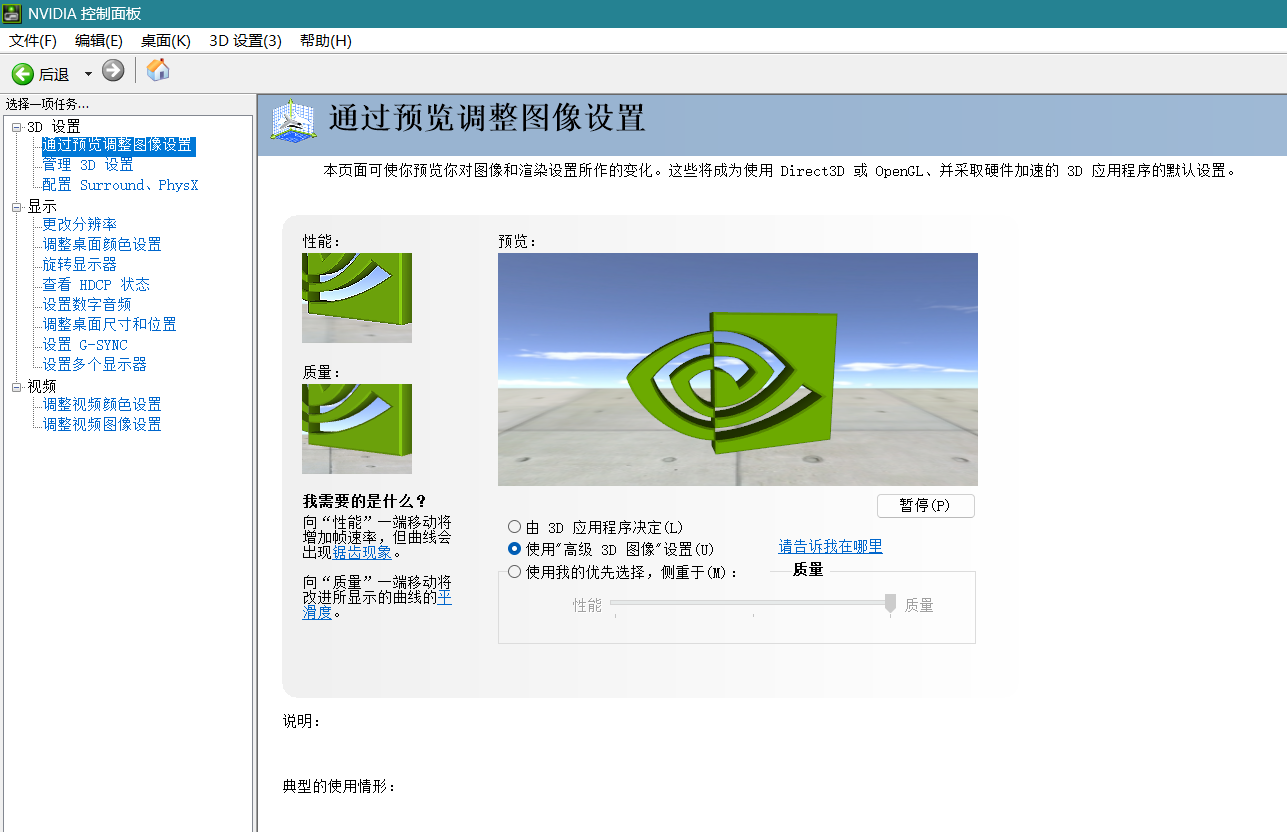The height and width of the screenshot is (832, 1287).
Task: Open 旋转显示器 page
Action: 80,264
